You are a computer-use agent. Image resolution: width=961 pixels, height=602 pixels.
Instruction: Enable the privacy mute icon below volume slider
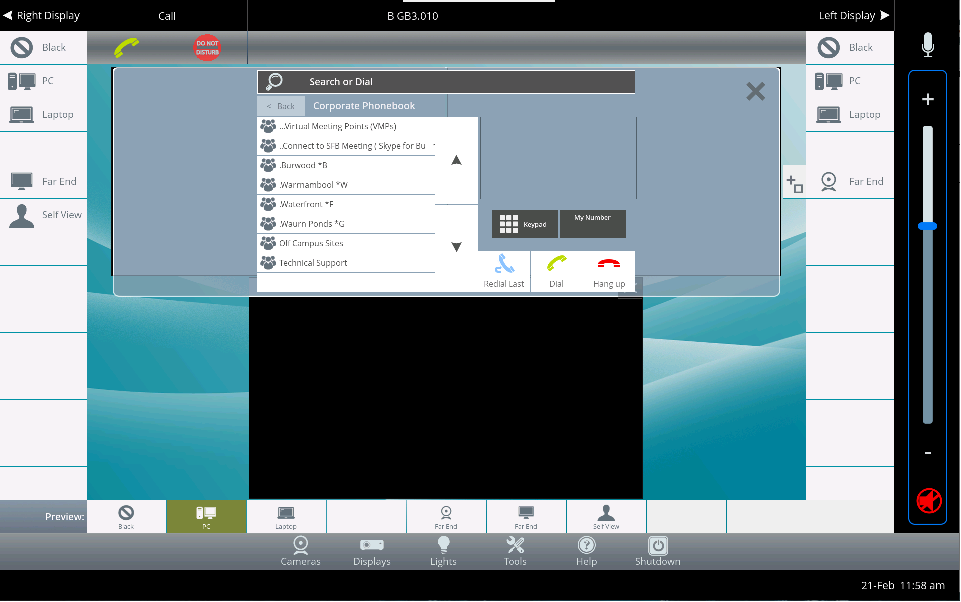tap(926, 500)
